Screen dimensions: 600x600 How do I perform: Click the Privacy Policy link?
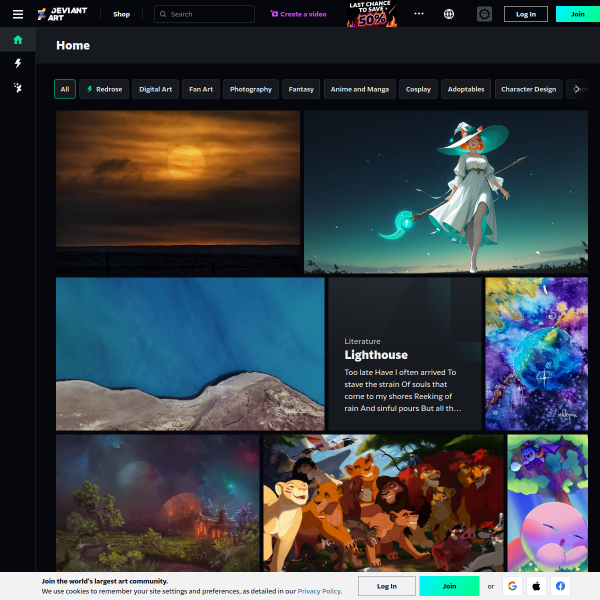[x=320, y=591]
